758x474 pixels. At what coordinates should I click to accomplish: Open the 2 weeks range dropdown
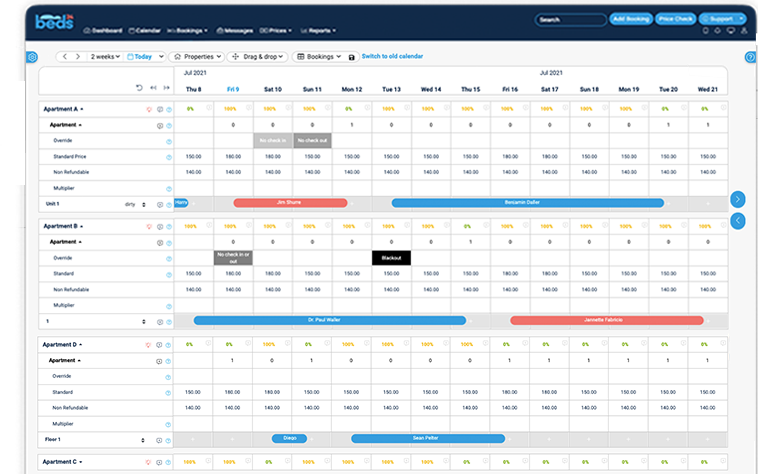pyautogui.click(x=105, y=57)
